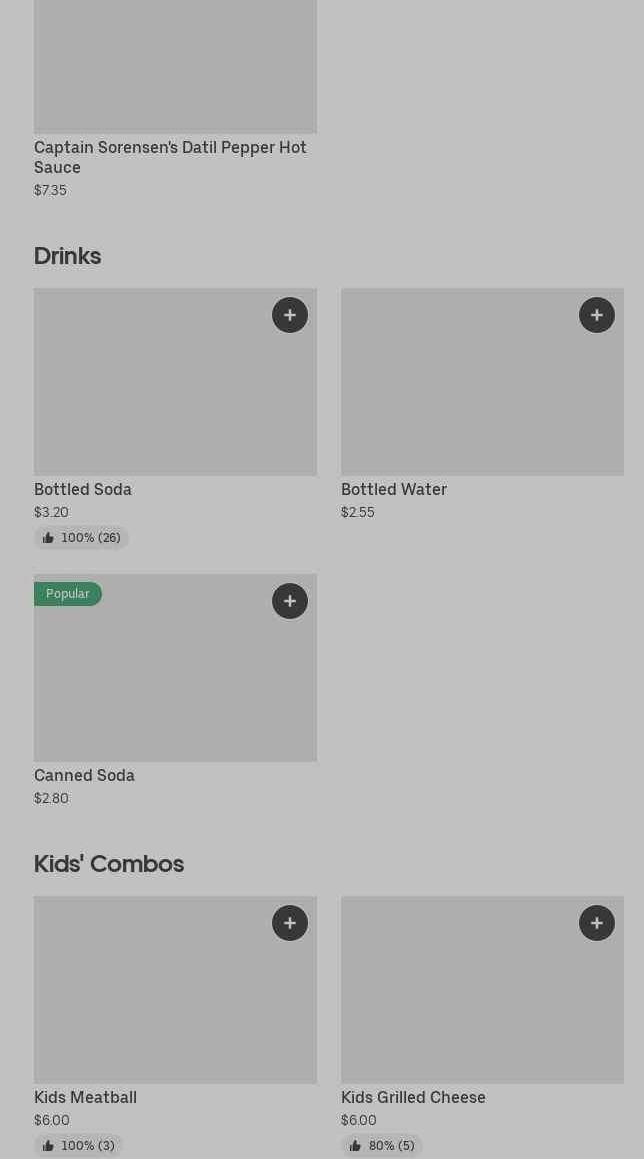Click Kids Grilled Cheese 80% (5) rating

click(x=382, y=1146)
